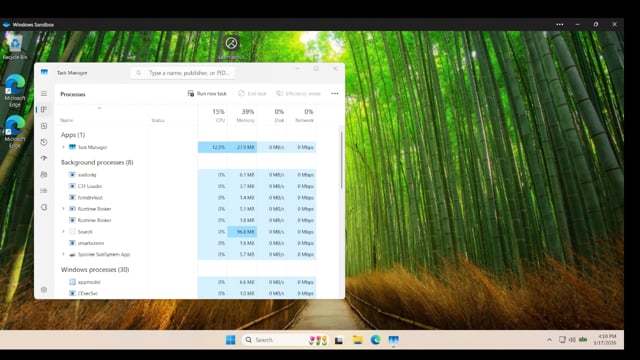
Task: Click the volume icon in system tray
Action: click(572, 340)
